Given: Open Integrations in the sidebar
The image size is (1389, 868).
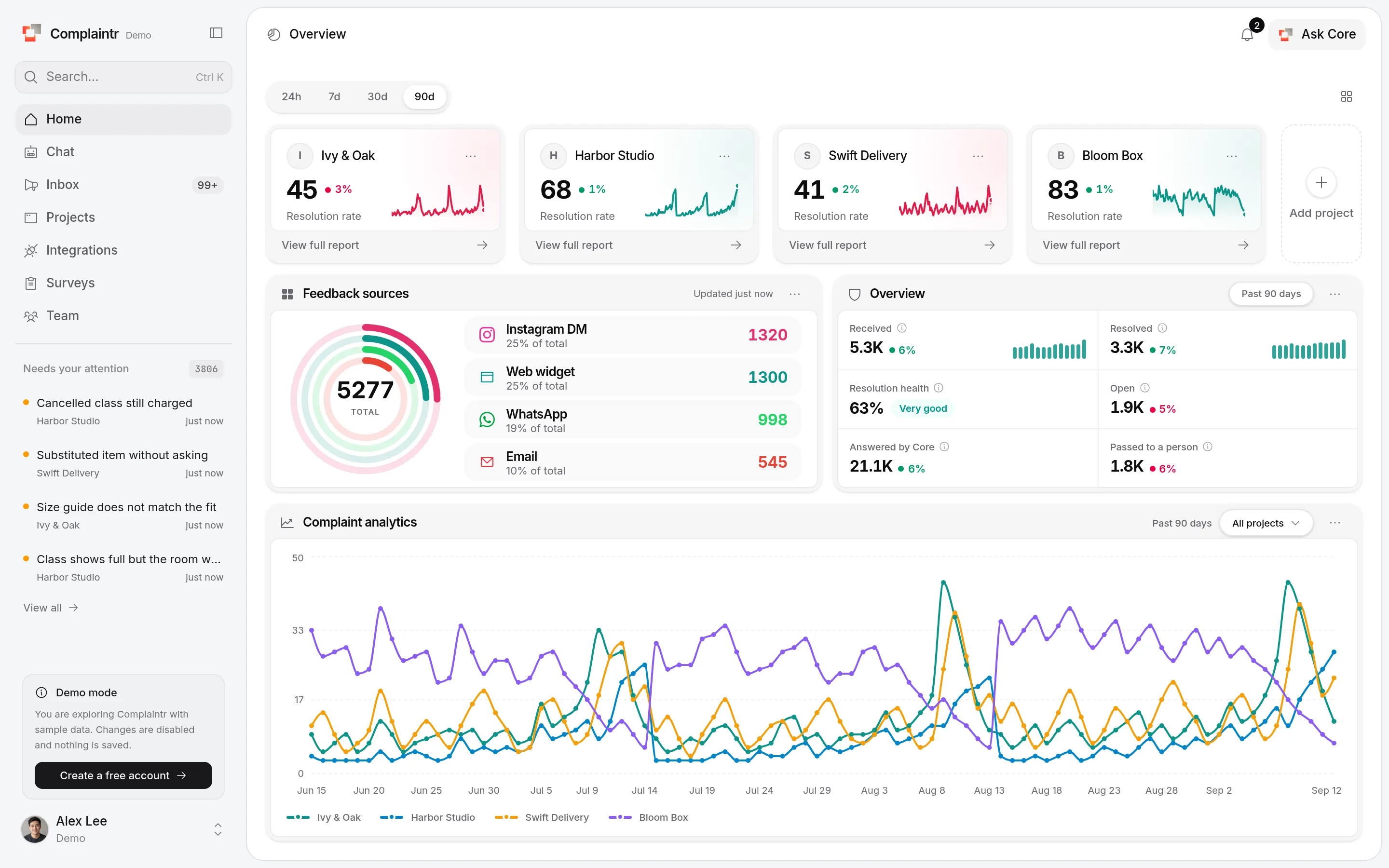Looking at the screenshot, I should [123, 250].
